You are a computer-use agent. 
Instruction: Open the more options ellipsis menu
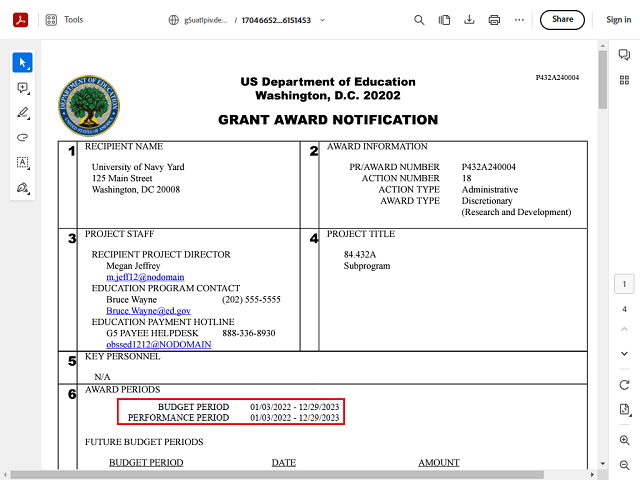[x=520, y=19]
